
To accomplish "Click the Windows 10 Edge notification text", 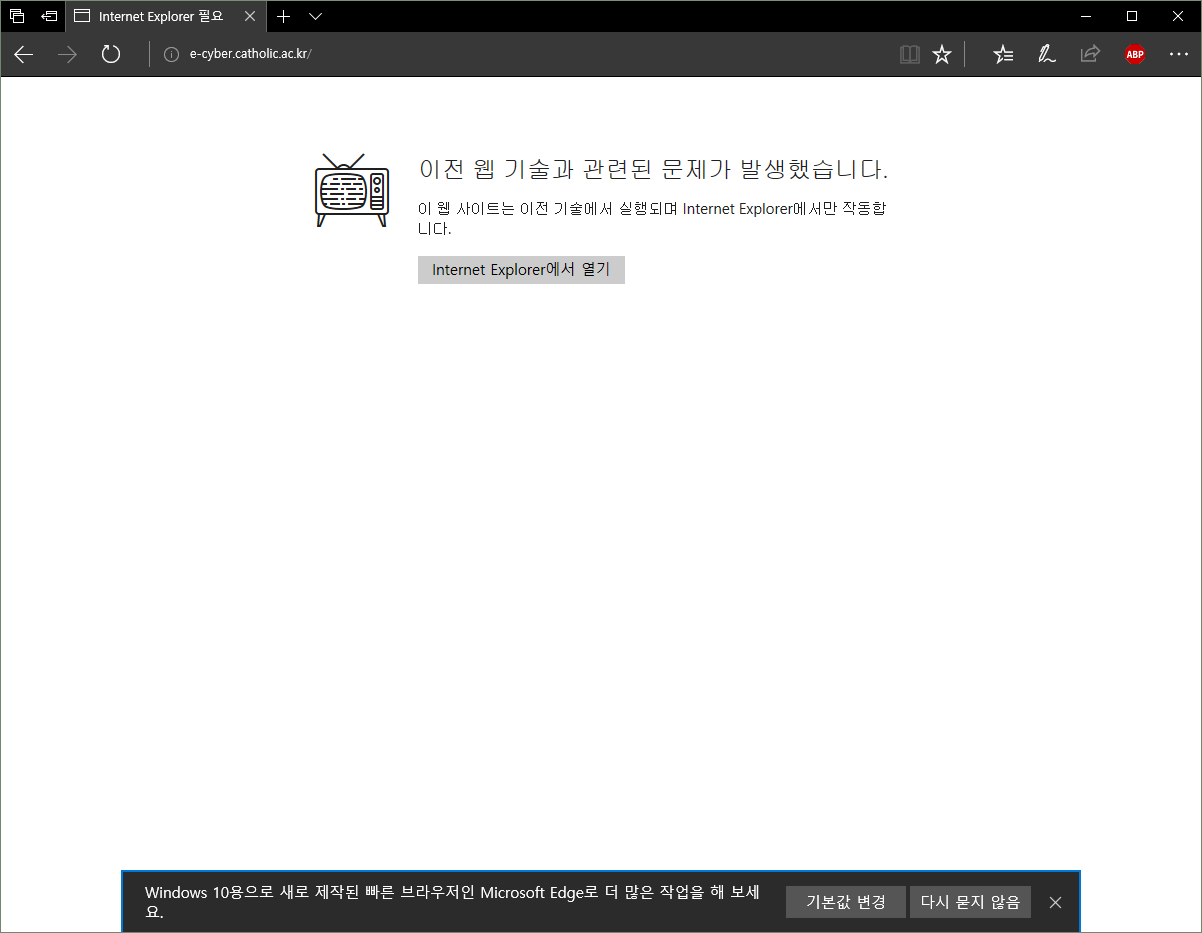I will coord(452,902).
